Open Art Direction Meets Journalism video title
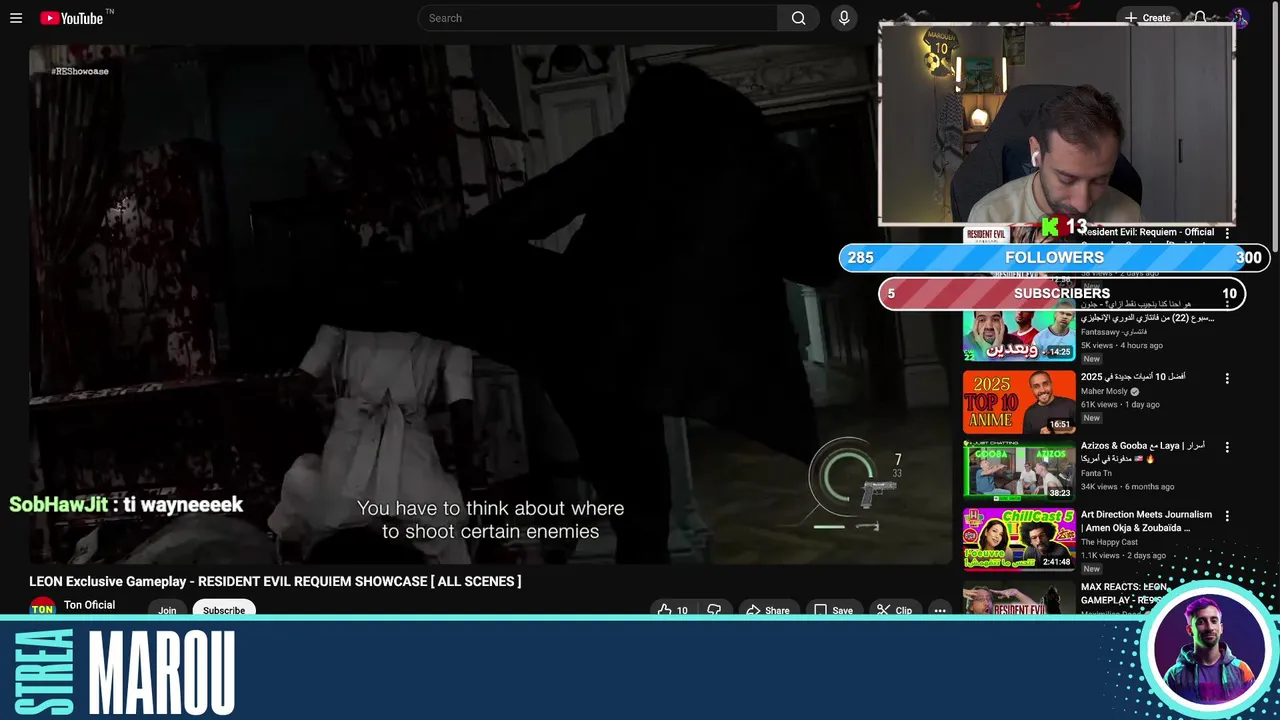This screenshot has width=1280, height=720. (1146, 521)
